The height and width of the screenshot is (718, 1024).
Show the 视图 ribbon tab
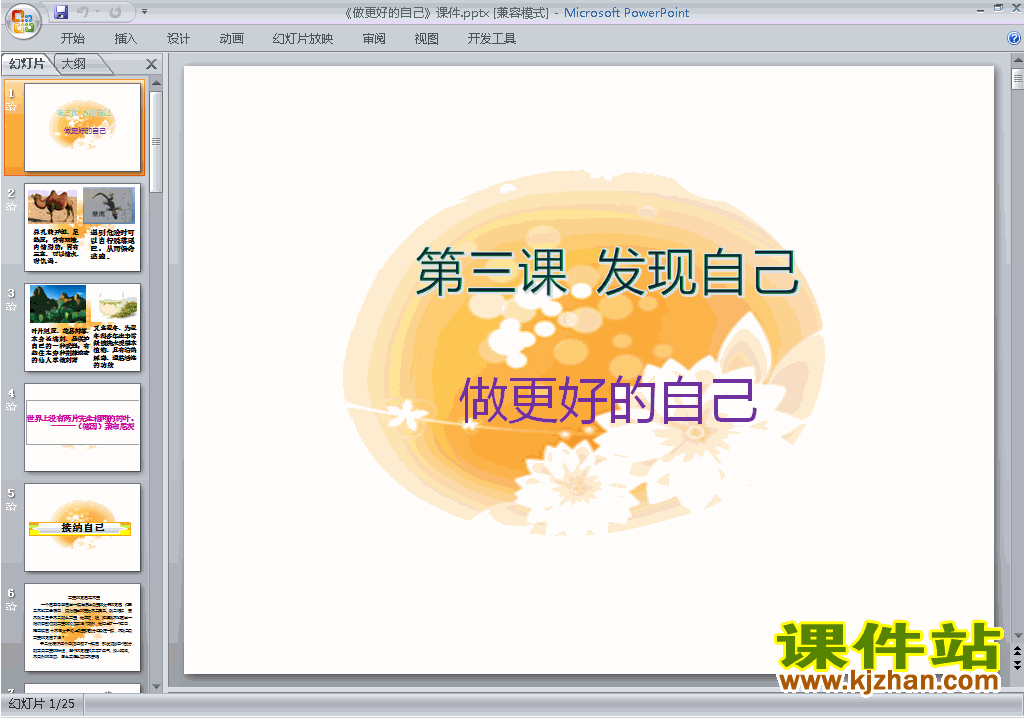point(426,39)
